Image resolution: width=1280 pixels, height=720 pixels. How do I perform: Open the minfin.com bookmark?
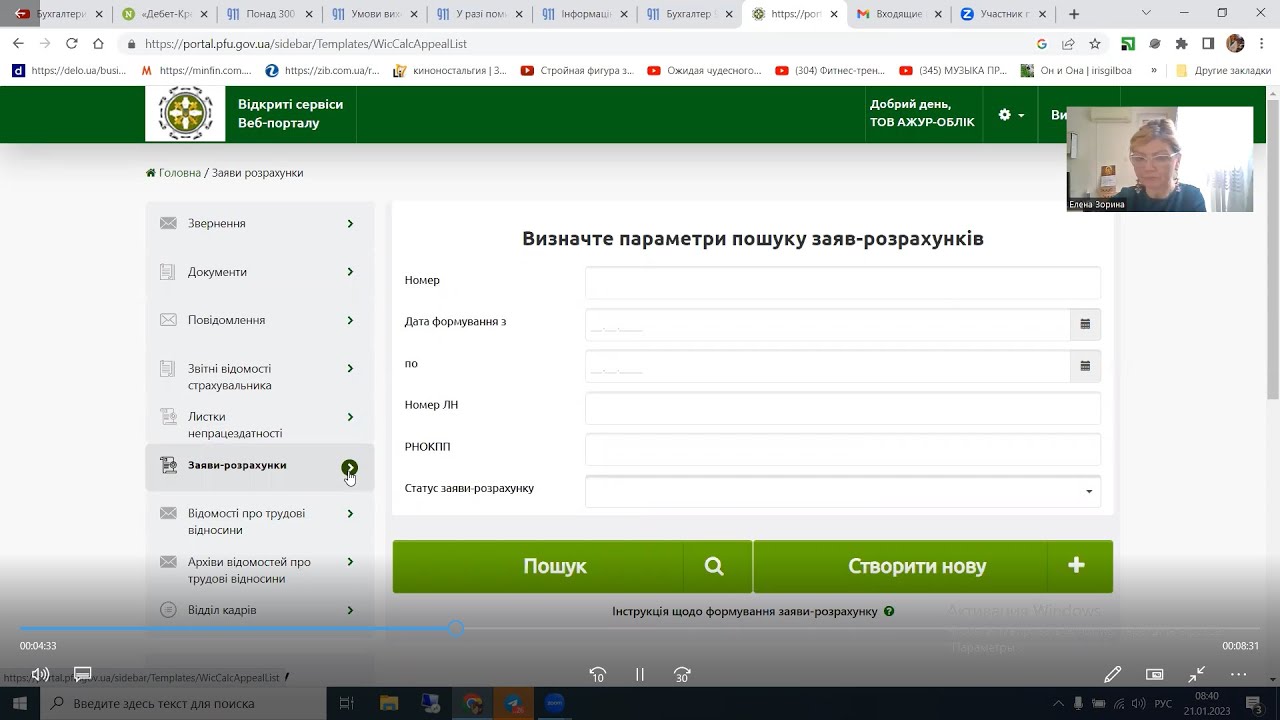coord(196,71)
